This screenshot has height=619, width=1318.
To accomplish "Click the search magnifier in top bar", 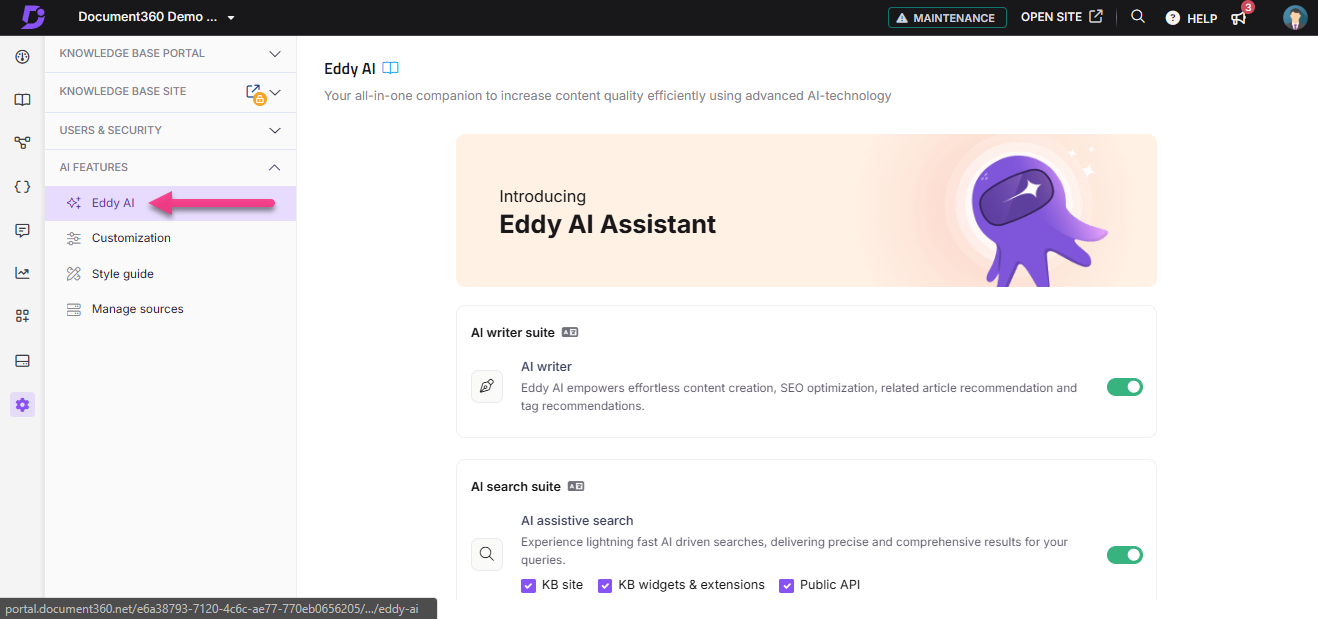I will pyautogui.click(x=1138, y=17).
